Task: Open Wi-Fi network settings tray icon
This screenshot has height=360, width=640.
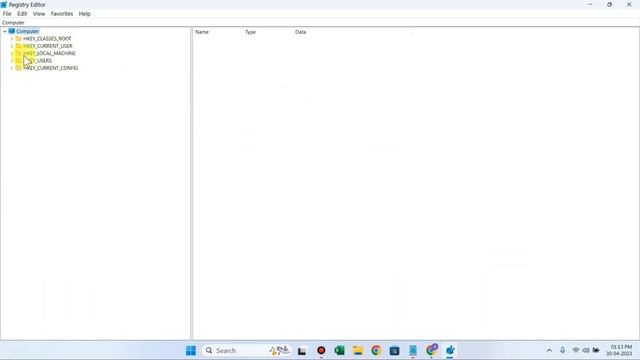Action: tap(576, 350)
